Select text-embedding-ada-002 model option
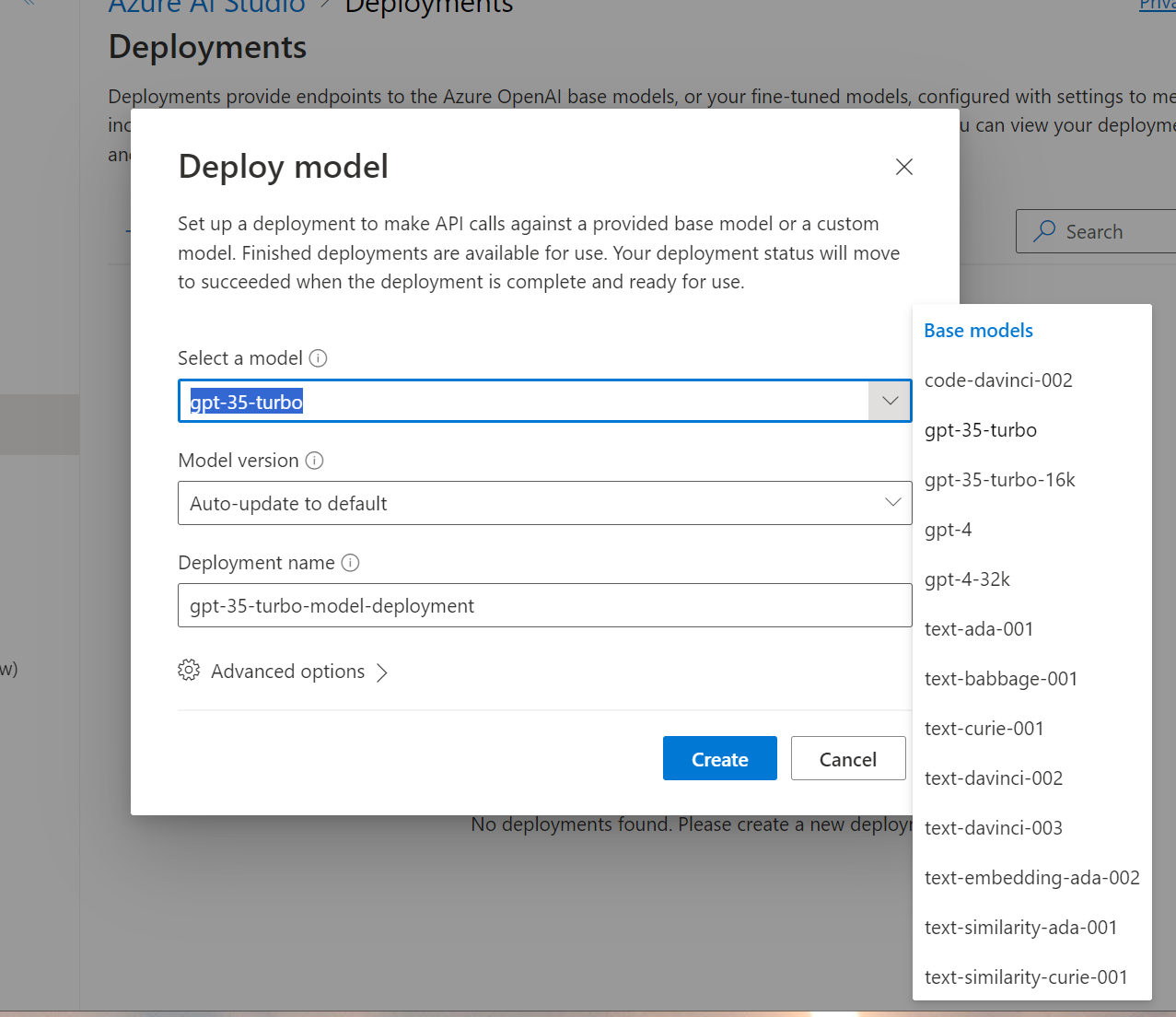Screen dimensions: 1176x1017 [x=1031, y=878]
